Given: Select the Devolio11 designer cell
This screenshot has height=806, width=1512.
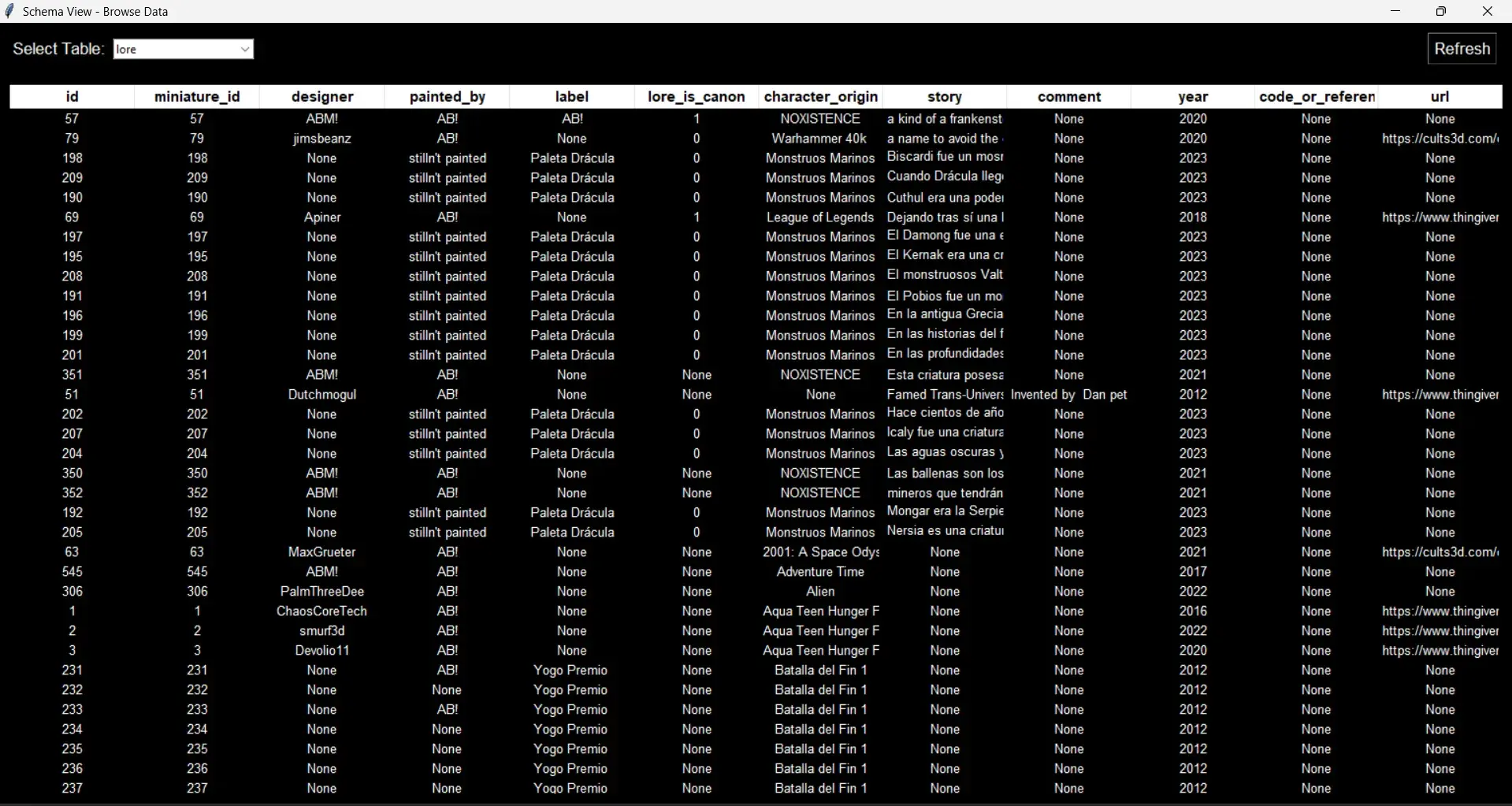Looking at the screenshot, I should [322, 651].
